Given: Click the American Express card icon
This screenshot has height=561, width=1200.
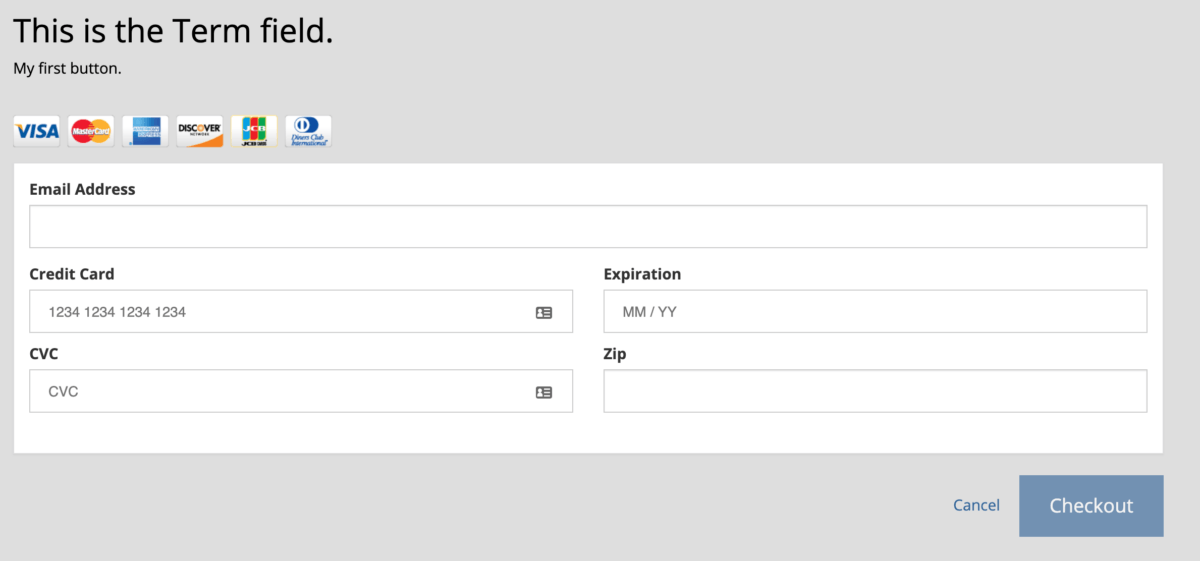Looking at the screenshot, I should (x=146, y=131).
